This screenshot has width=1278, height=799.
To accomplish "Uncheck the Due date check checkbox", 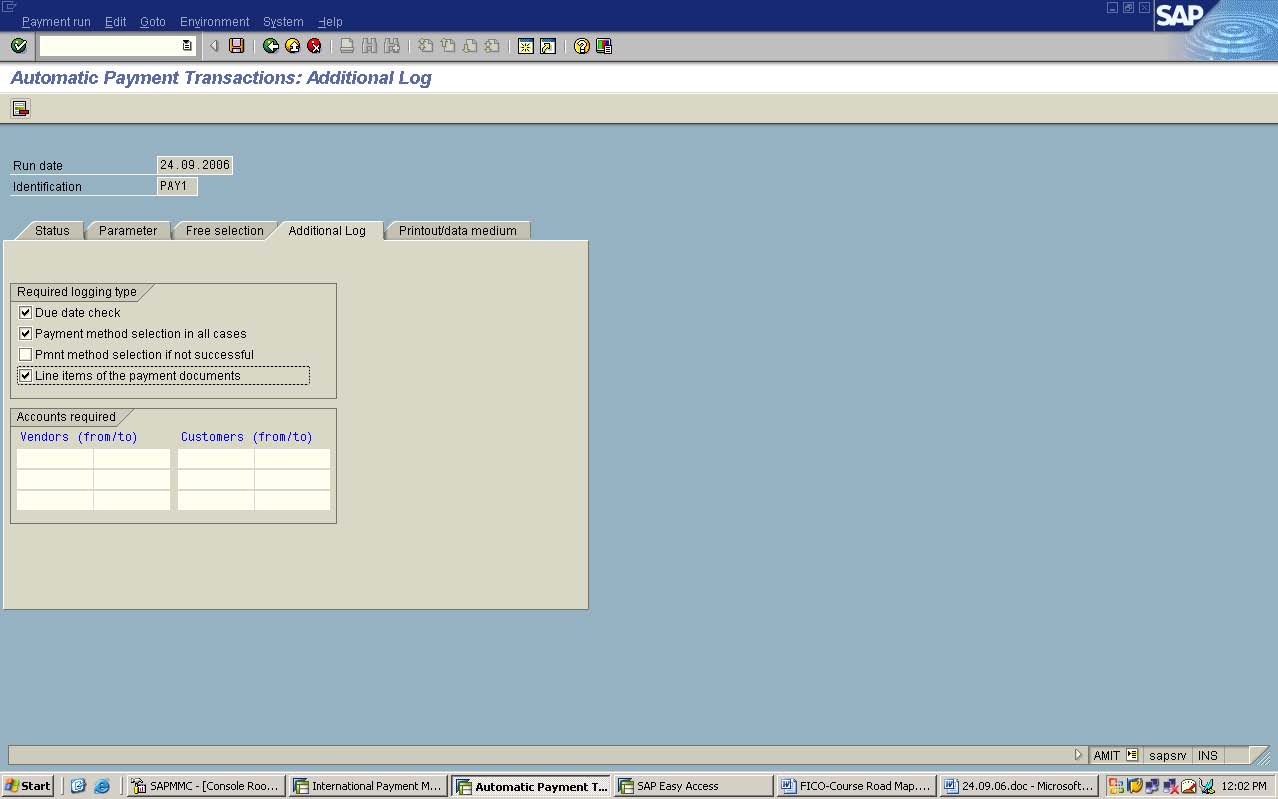I will pyautogui.click(x=26, y=313).
